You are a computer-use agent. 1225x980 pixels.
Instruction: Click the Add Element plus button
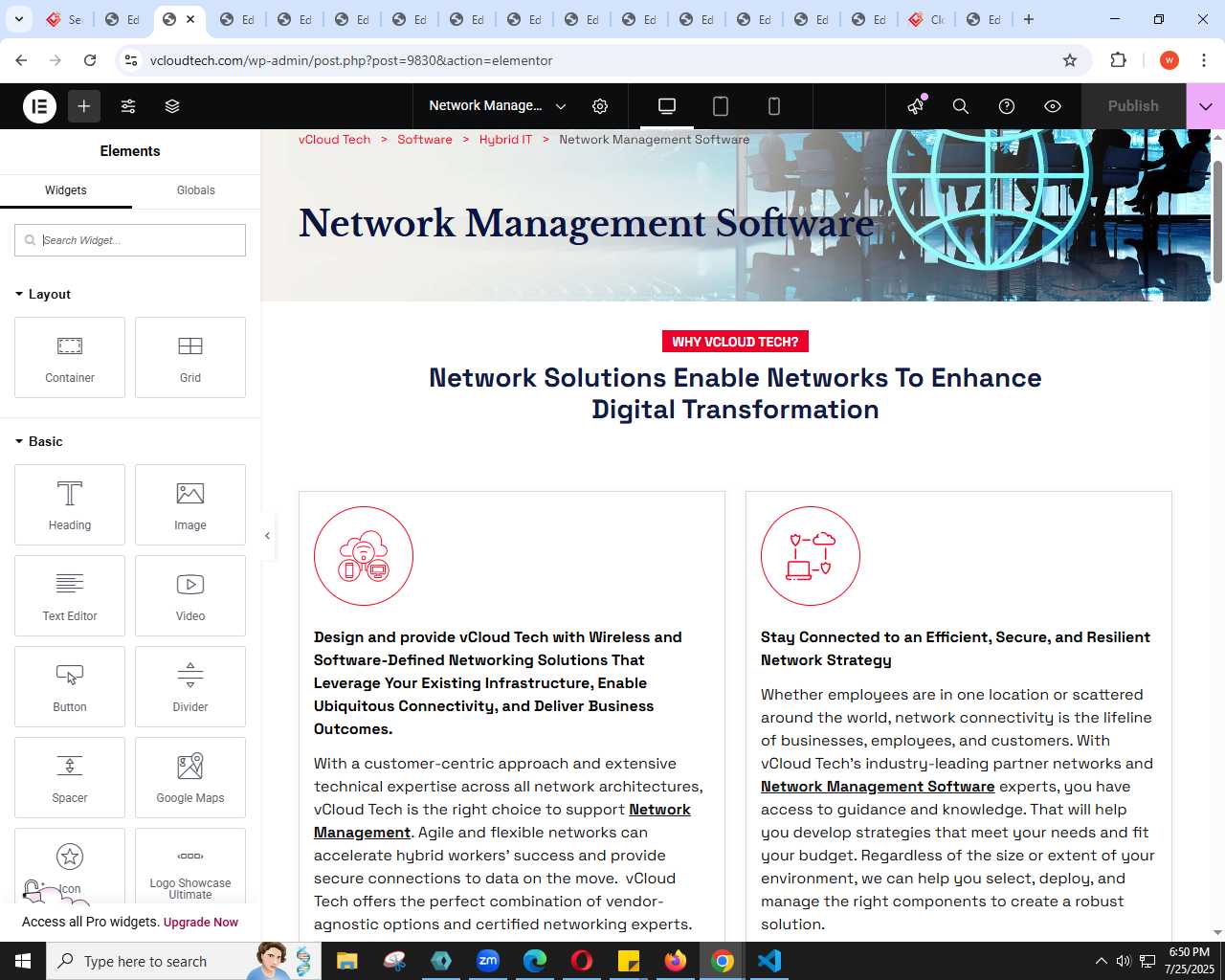[x=84, y=106]
